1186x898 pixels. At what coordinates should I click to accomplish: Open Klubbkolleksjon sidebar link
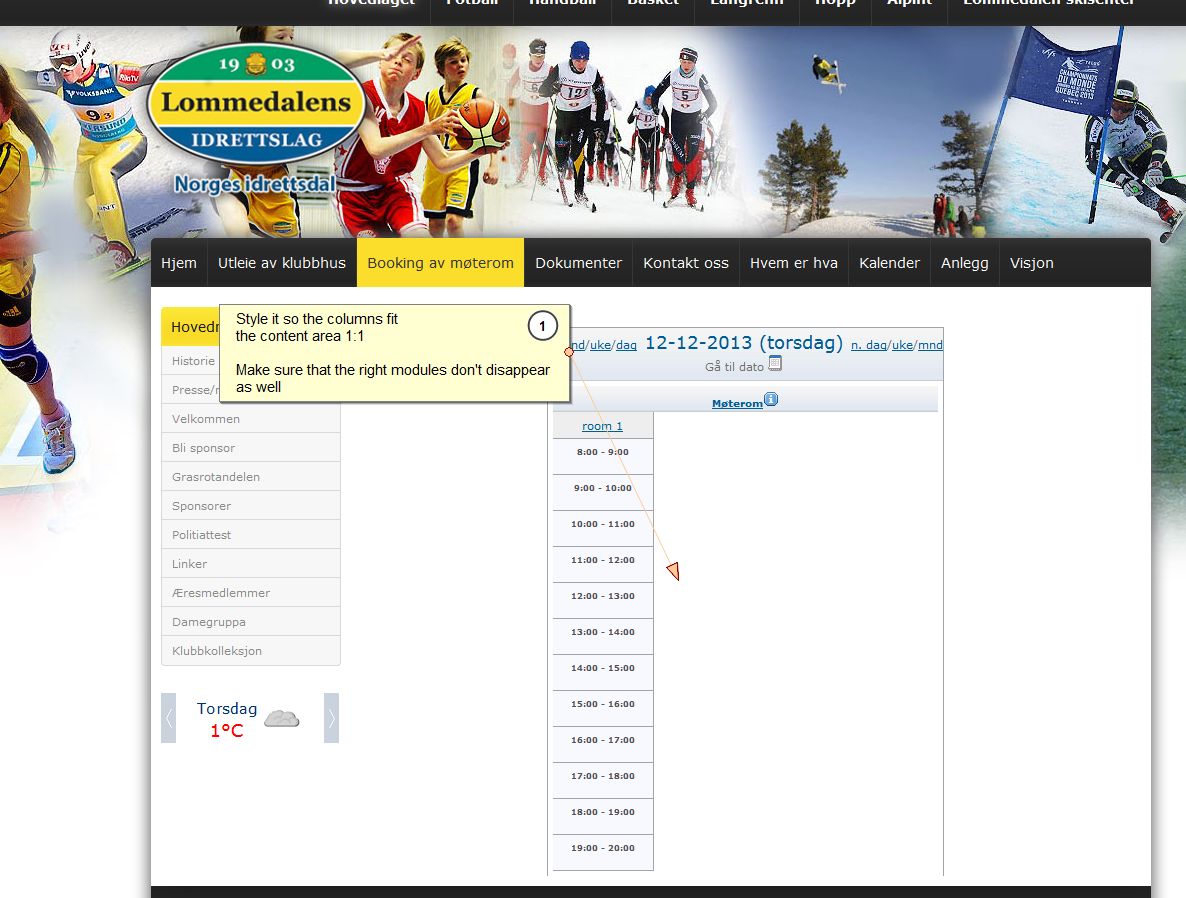click(250, 651)
